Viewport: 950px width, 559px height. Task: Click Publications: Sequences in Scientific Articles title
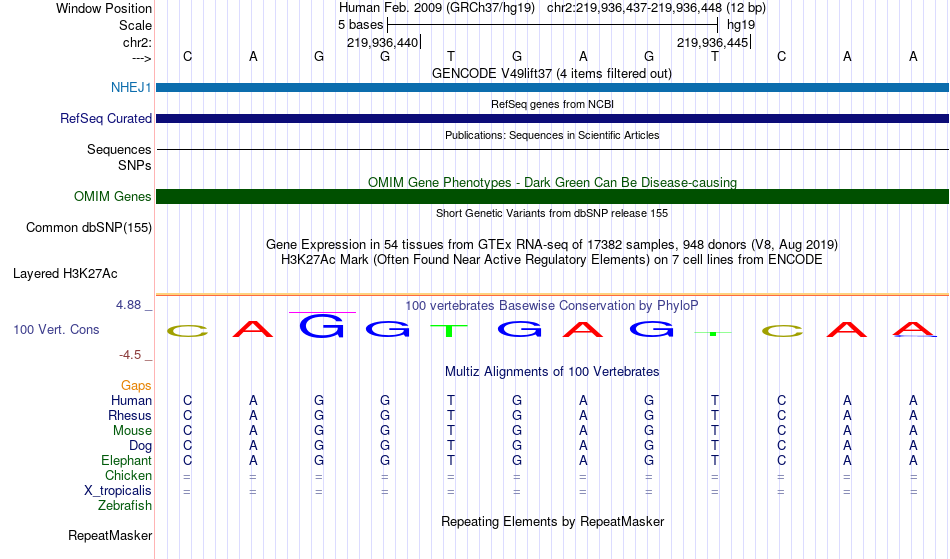(x=552, y=135)
